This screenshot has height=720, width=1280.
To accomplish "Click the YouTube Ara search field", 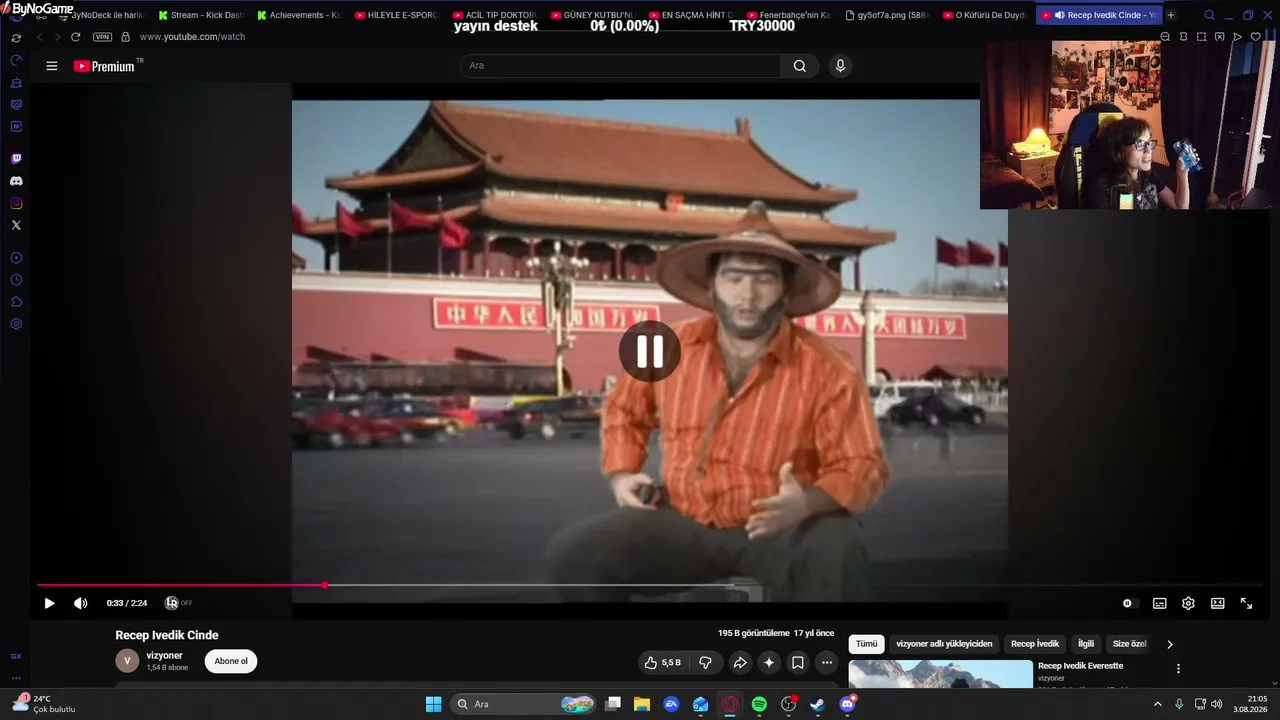I will point(620,66).
